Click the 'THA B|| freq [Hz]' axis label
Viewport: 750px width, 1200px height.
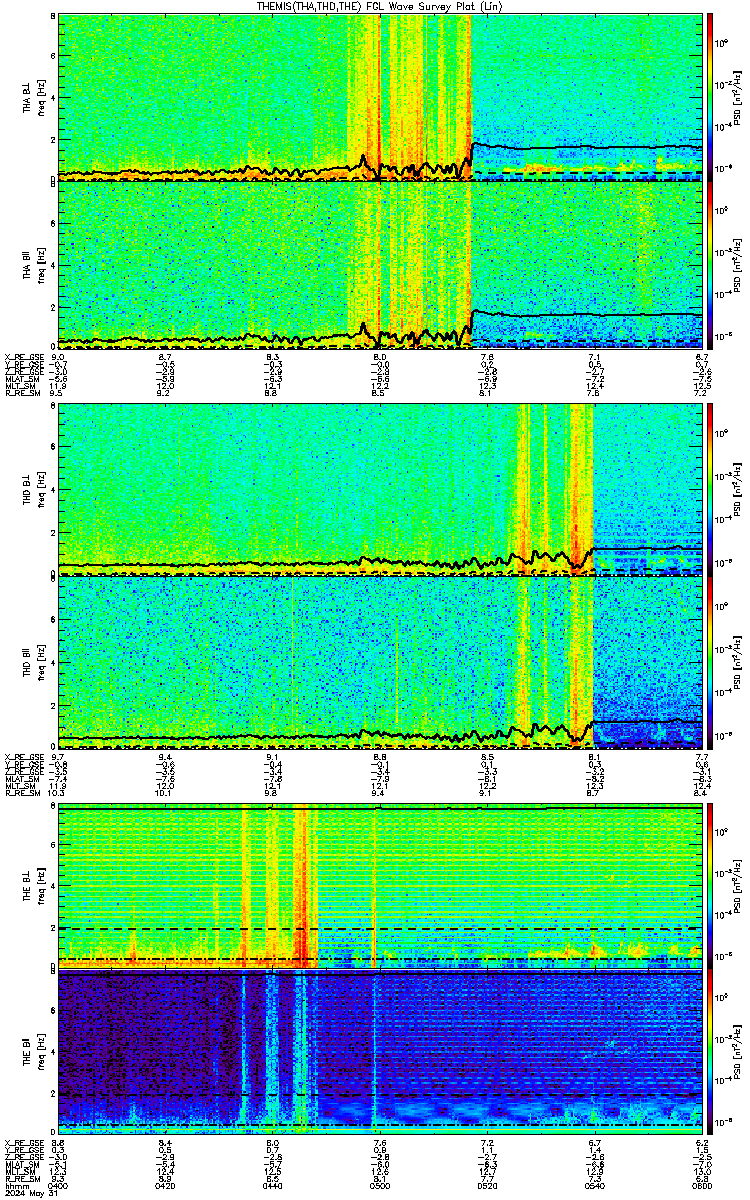[34, 265]
